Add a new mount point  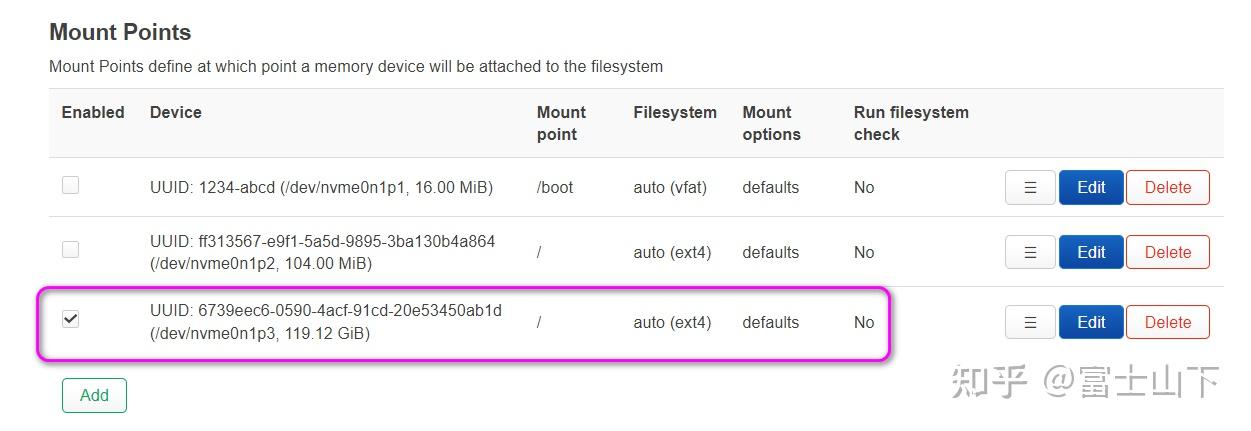click(x=94, y=395)
